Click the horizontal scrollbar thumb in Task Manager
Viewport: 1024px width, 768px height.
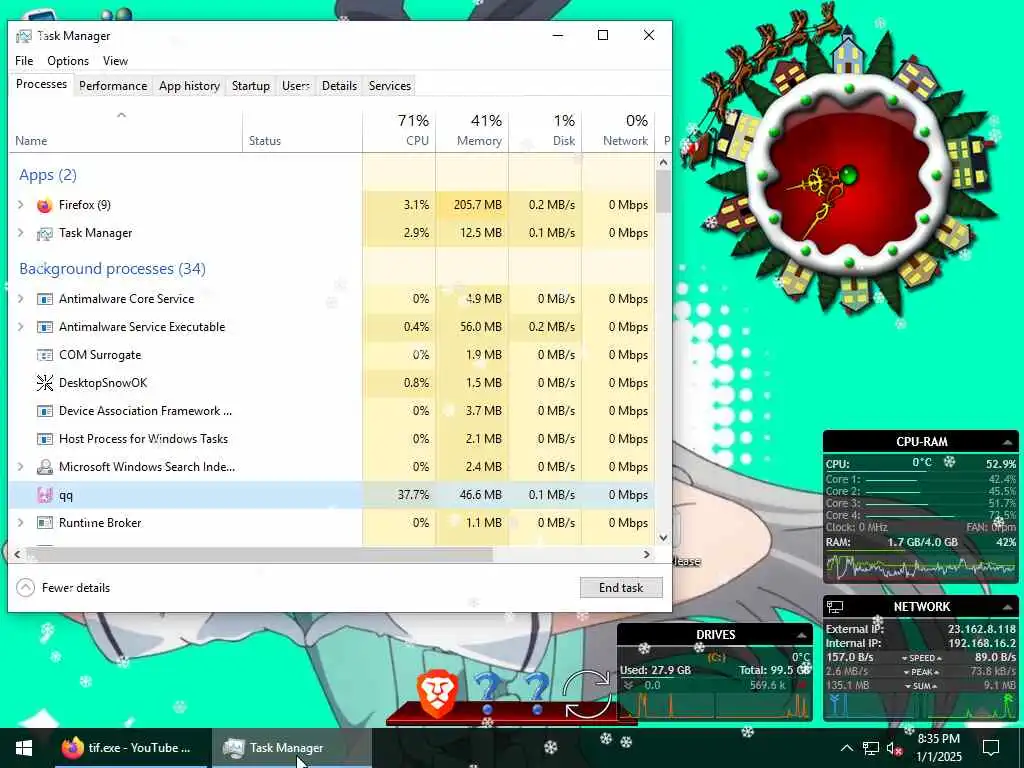coord(260,554)
